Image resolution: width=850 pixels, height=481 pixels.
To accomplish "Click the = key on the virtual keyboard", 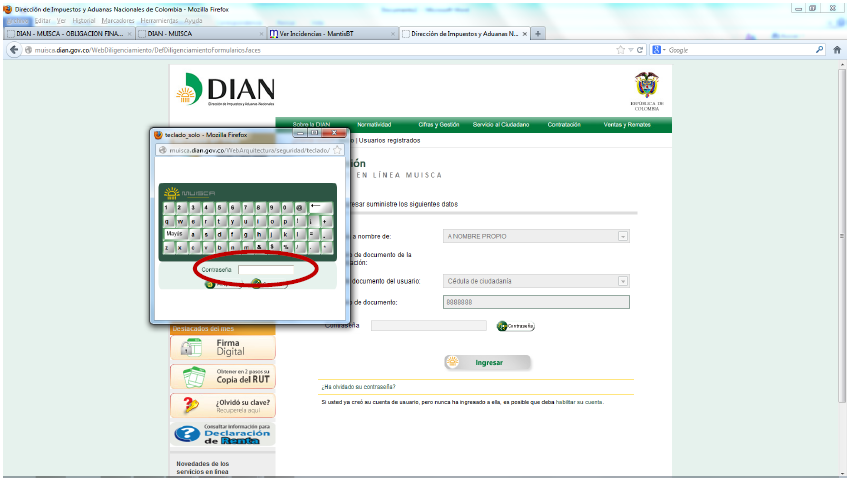I will pyautogui.click(x=313, y=234).
